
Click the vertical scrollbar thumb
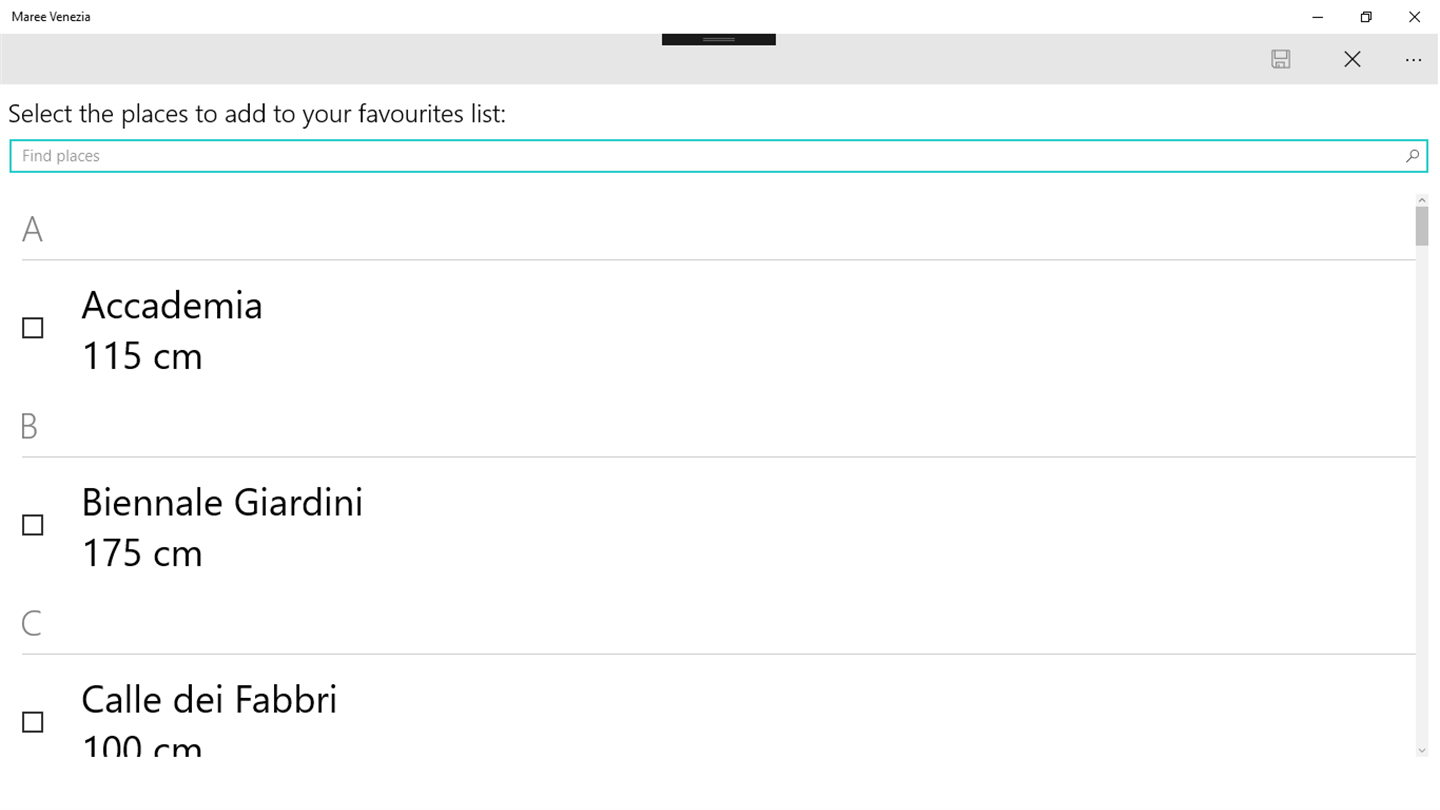[x=1422, y=225]
